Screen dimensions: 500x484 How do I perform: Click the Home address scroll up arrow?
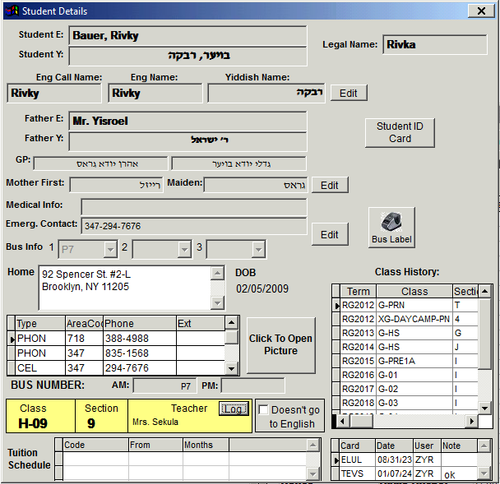[217, 273]
